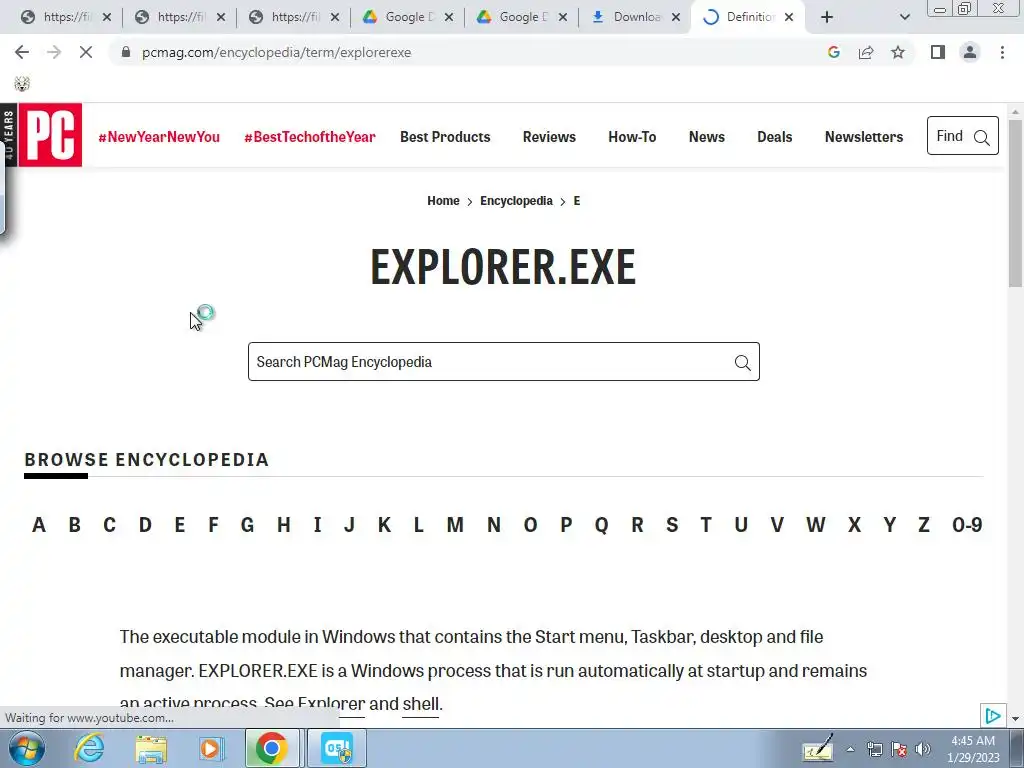Go to E breadcrumb
Image resolution: width=1024 pixels, height=768 pixels.
pos(577,200)
